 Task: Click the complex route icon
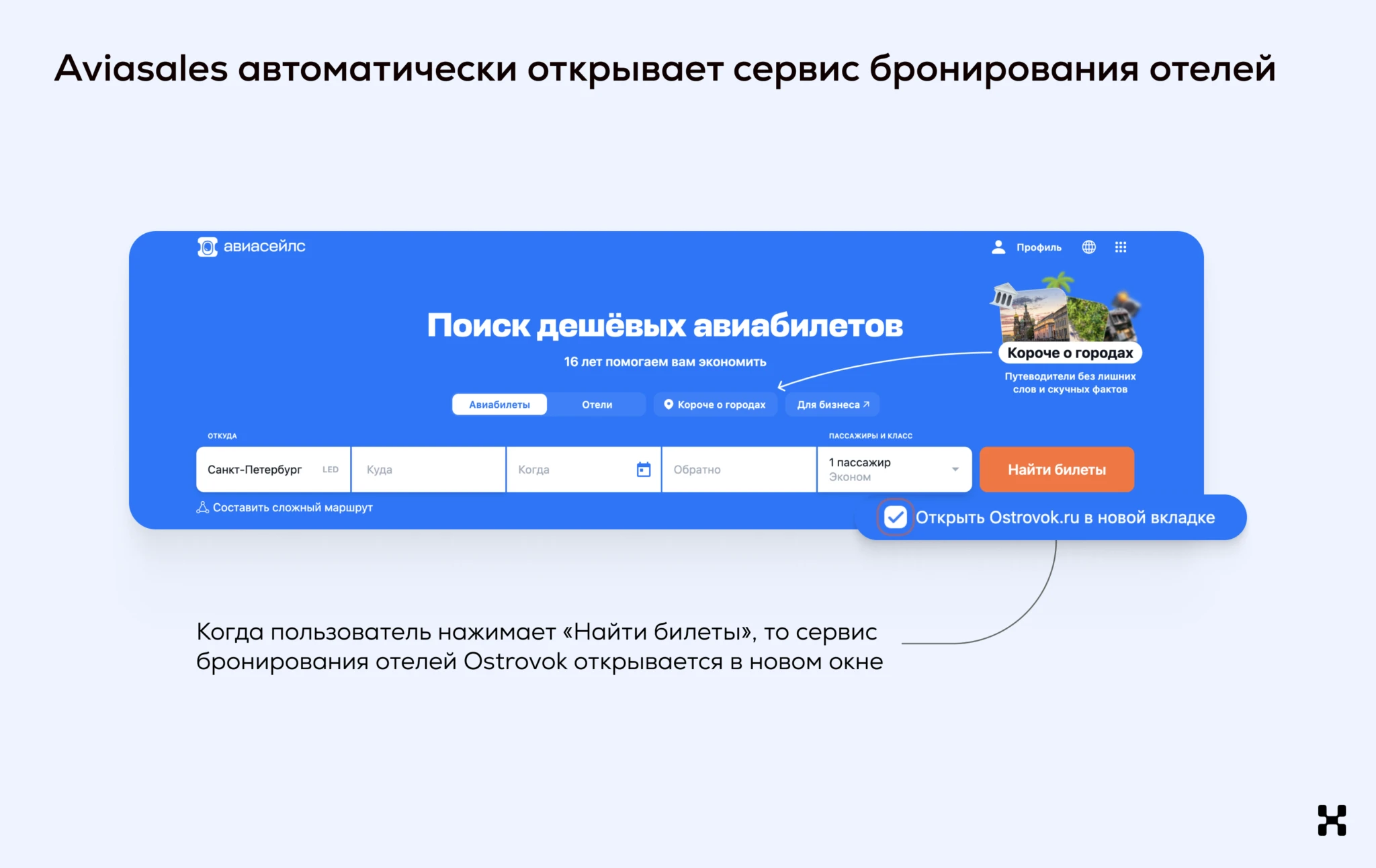(x=202, y=508)
